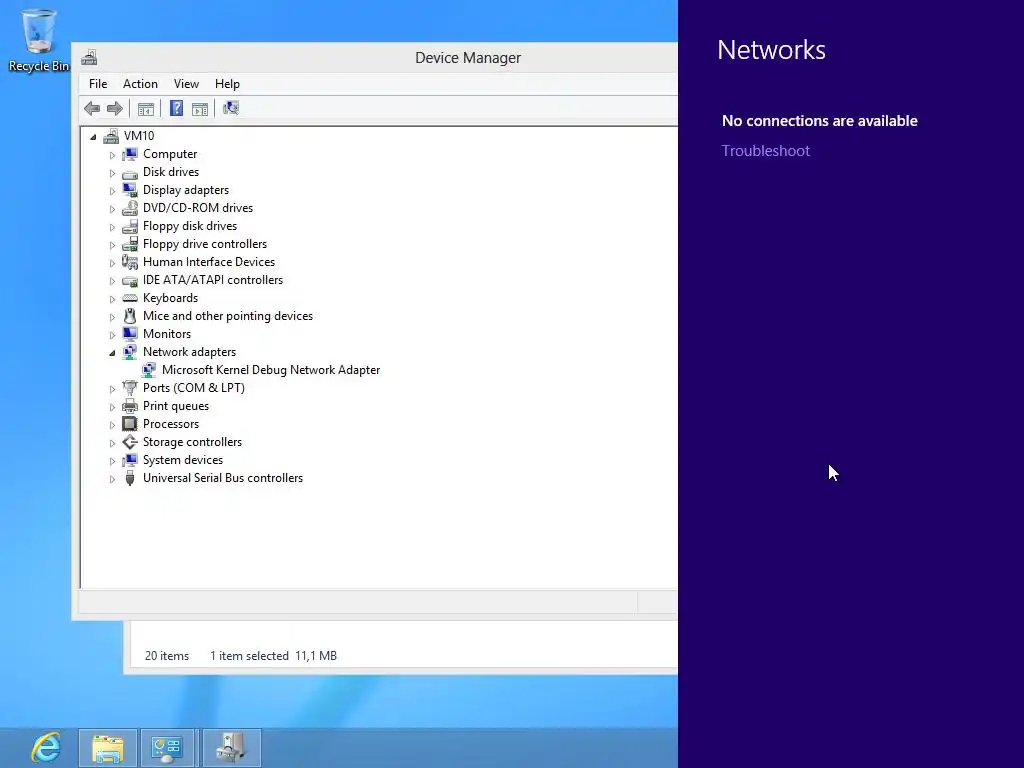This screenshot has height=768, width=1024.
Task: Click the Forward arrow in the Device Manager toolbar
Action: 115,108
